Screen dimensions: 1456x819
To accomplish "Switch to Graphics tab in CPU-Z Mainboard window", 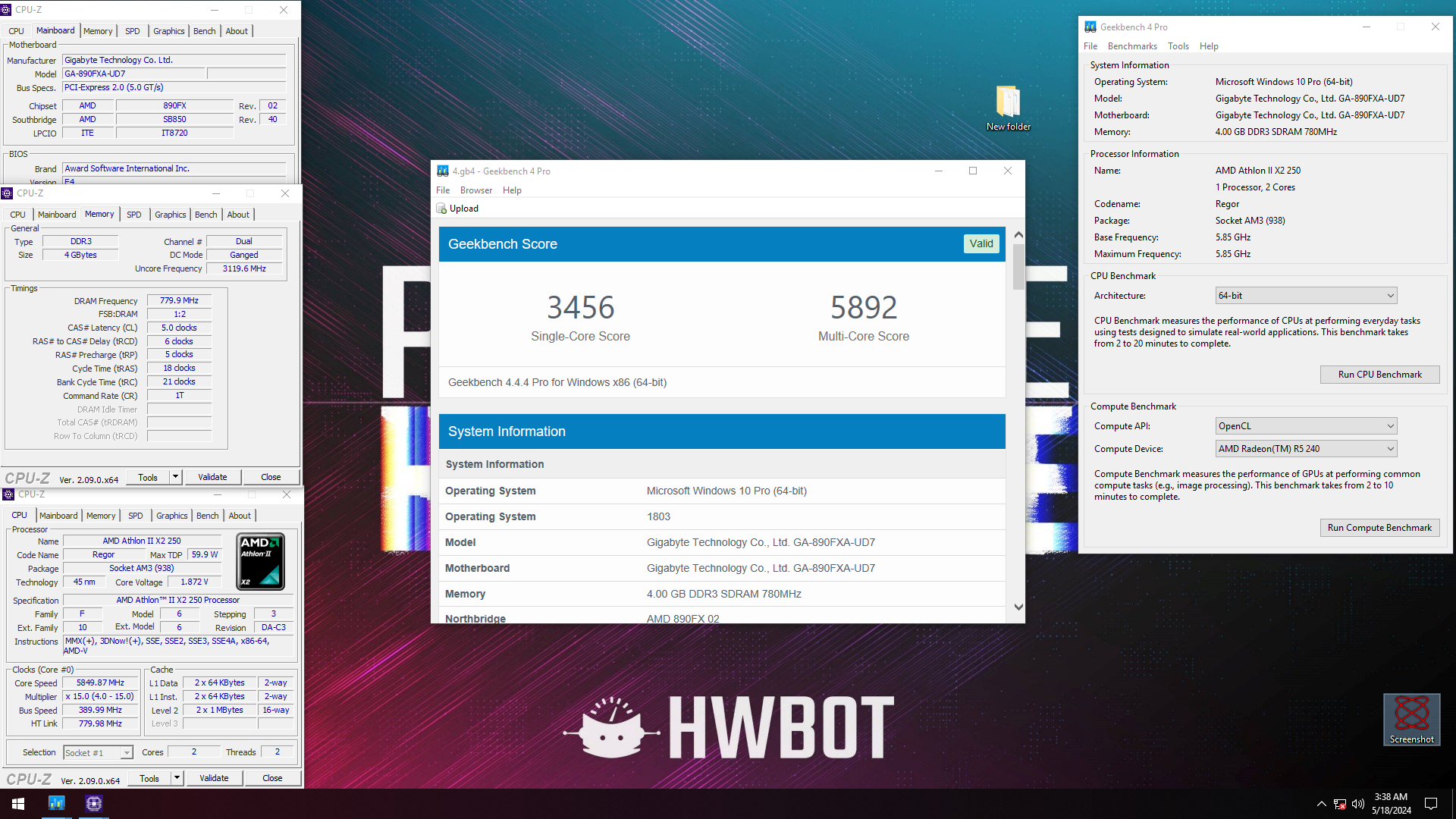I will (x=168, y=31).
